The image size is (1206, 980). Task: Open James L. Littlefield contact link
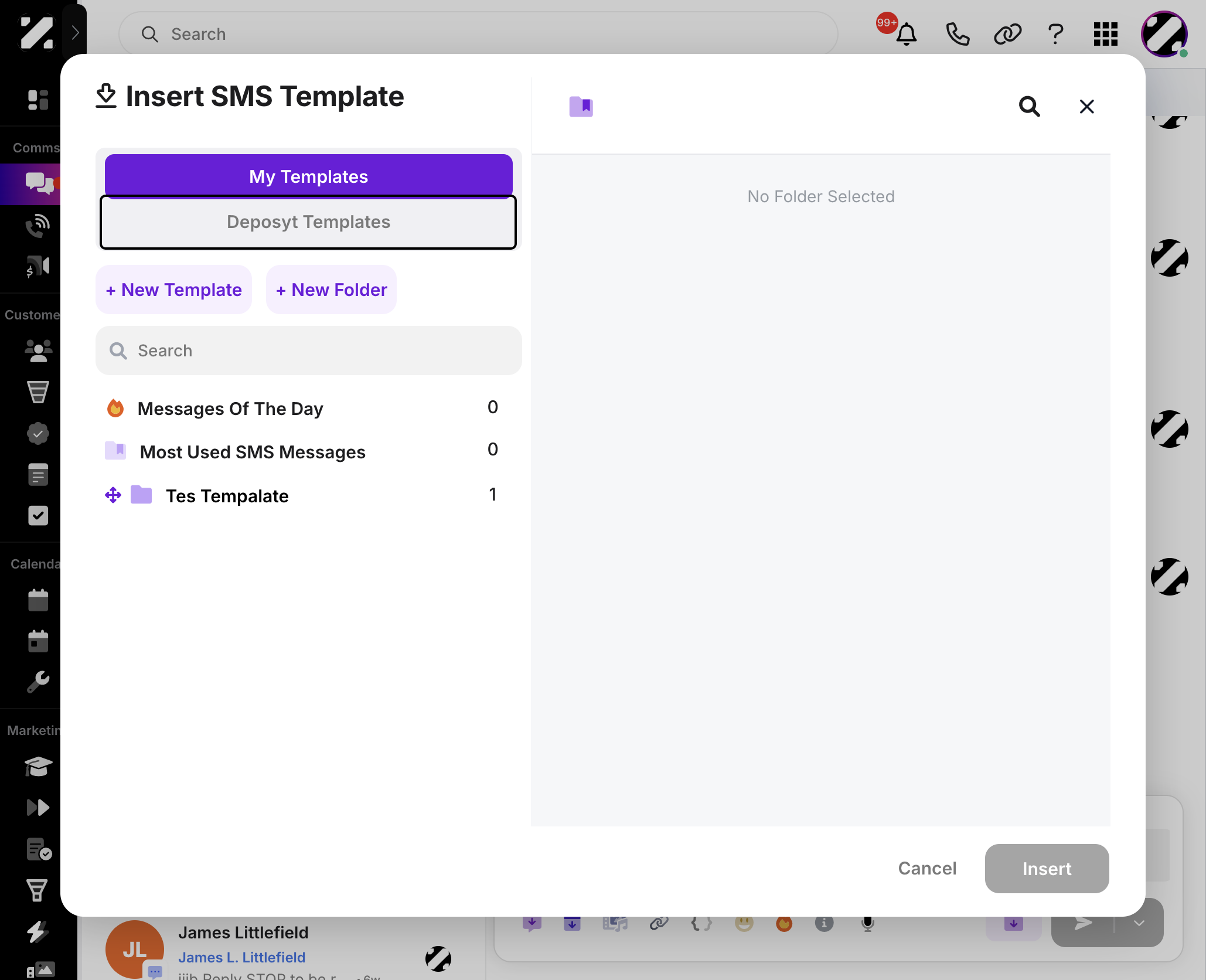pos(241,957)
